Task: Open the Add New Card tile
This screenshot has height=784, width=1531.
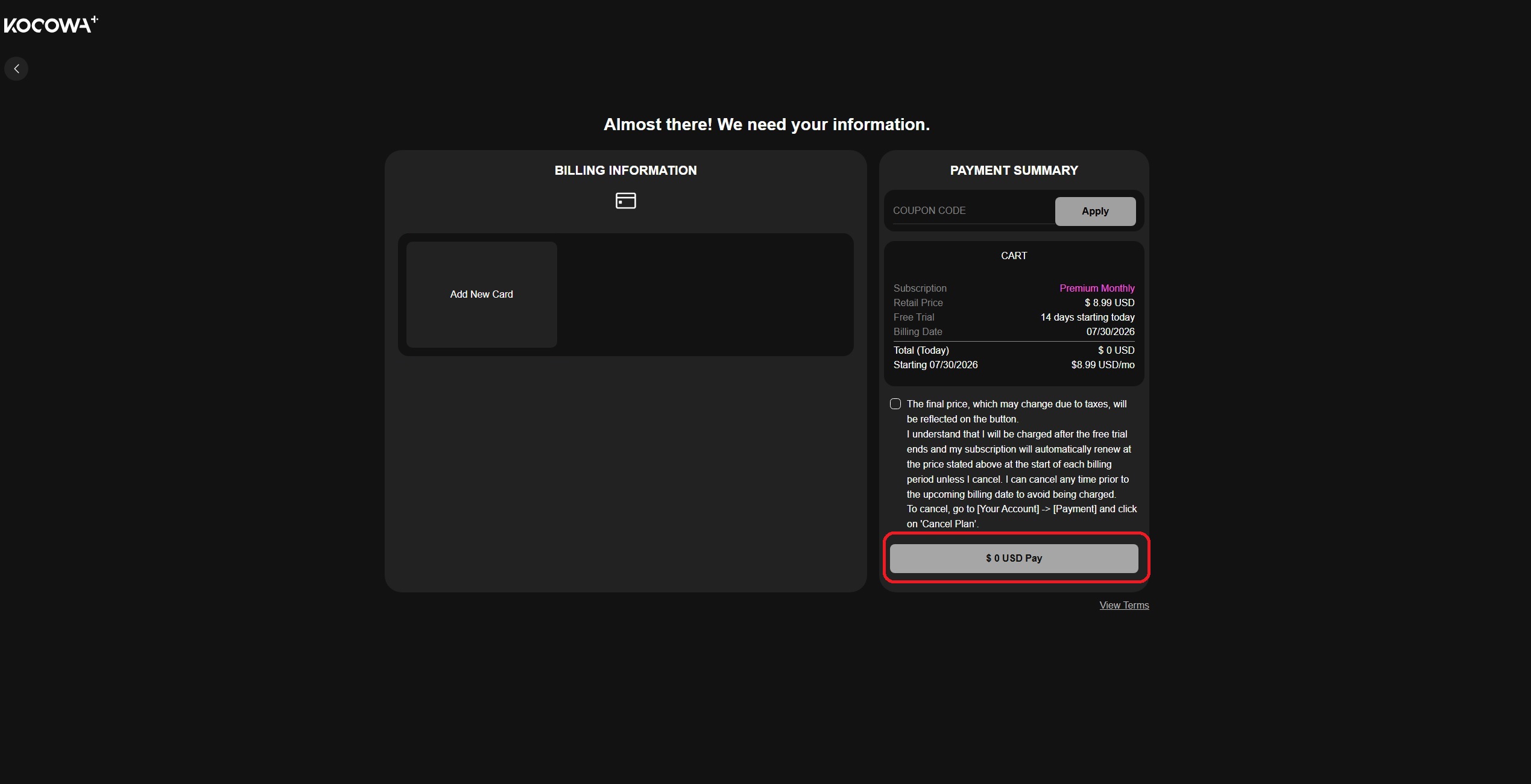Action: tap(481, 295)
